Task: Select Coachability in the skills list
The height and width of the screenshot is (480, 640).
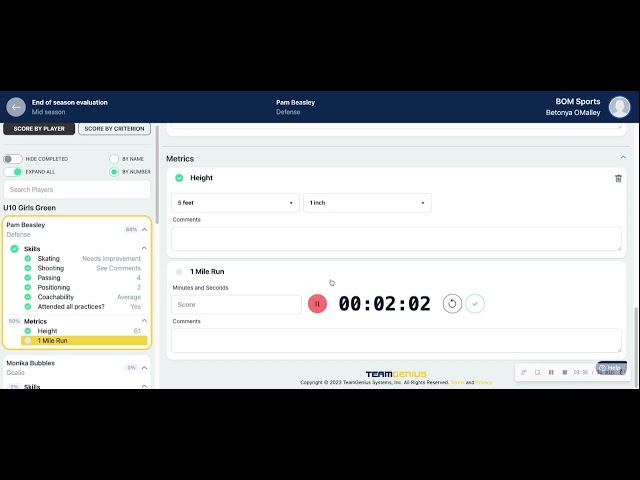Action: coord(56,297)
